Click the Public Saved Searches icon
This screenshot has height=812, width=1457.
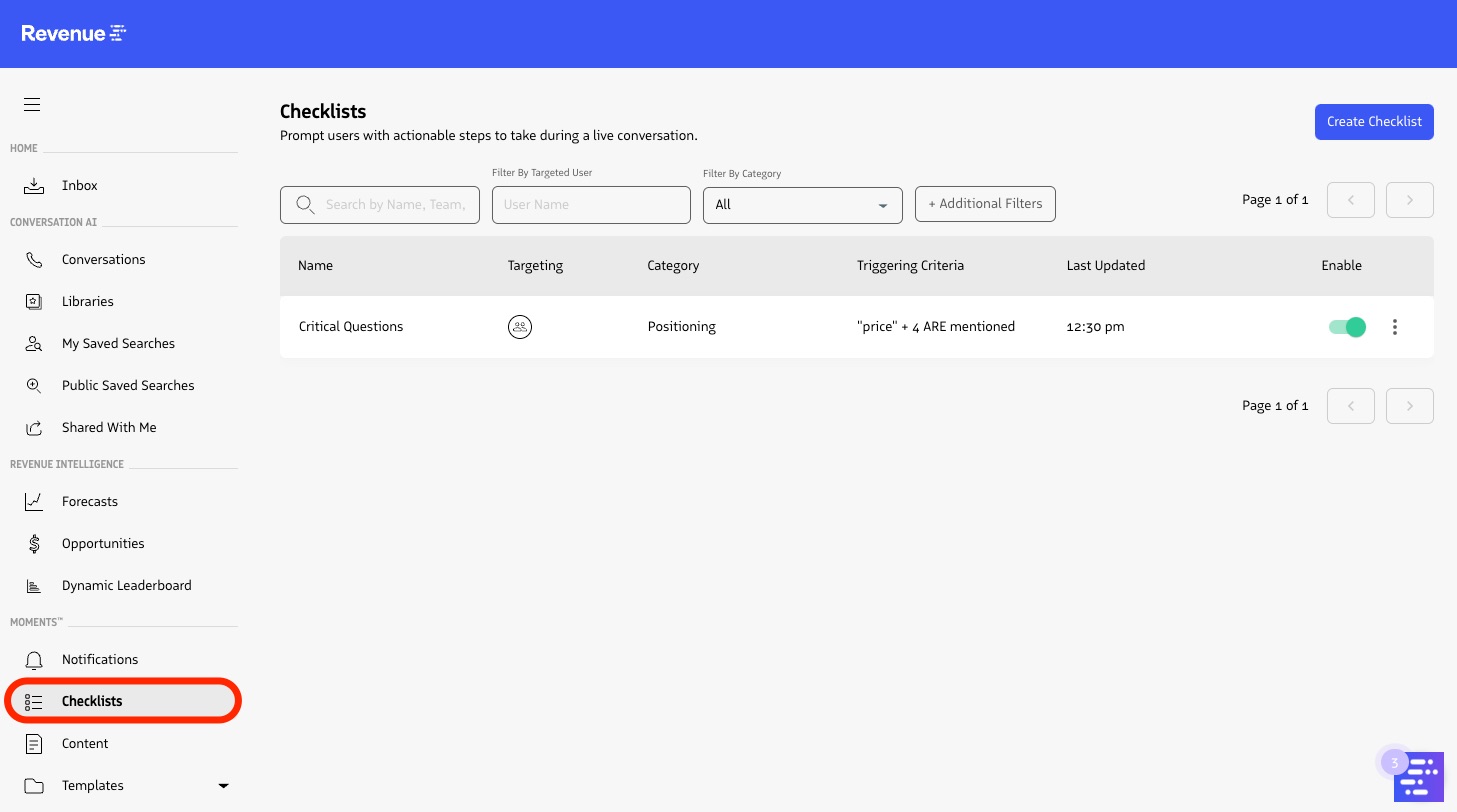34,385
